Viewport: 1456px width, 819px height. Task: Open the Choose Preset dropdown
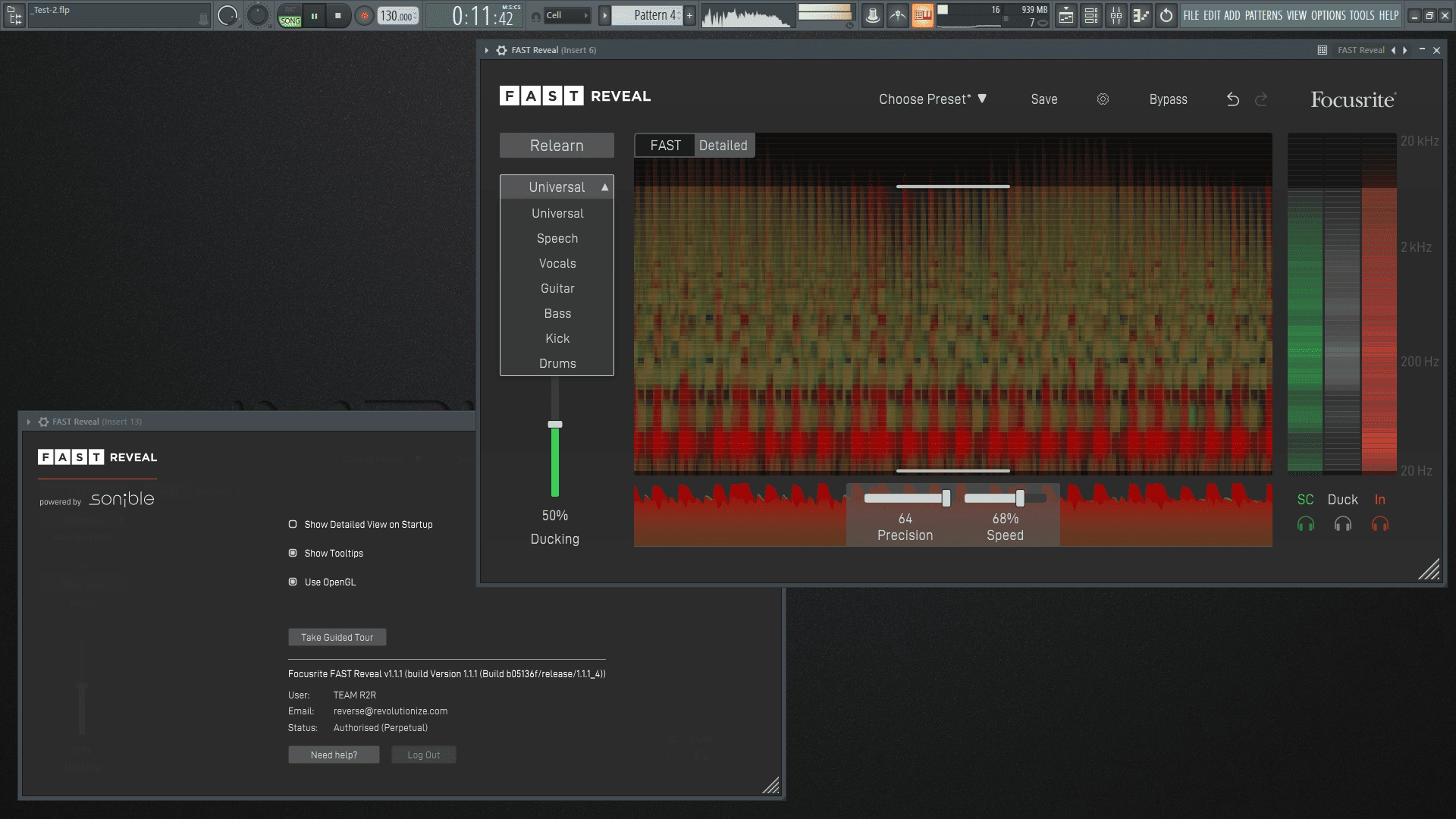(933, 99)
